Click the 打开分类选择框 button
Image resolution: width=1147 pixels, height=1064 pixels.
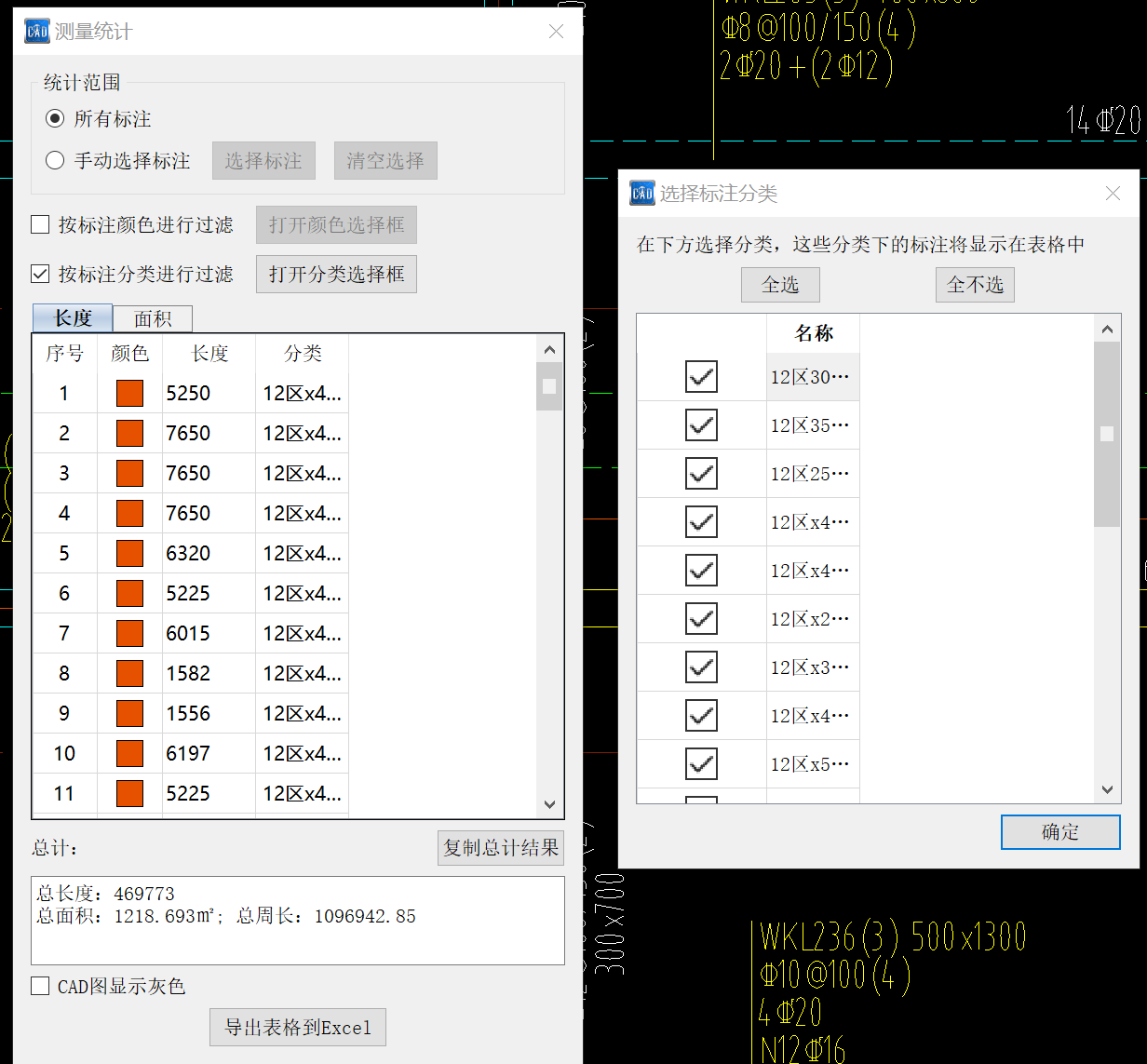point(336,275)
